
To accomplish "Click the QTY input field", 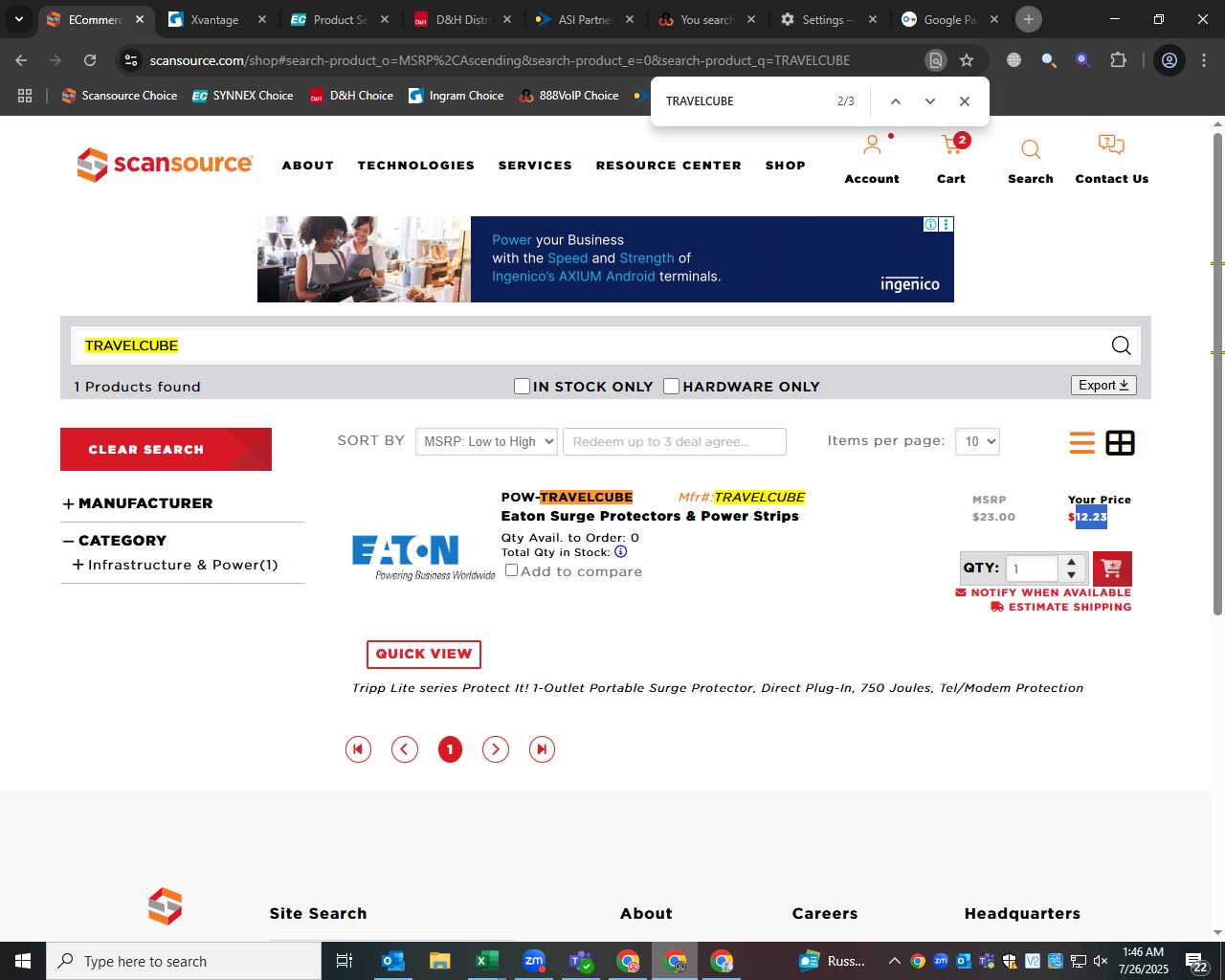I will tap(1032, 568).
